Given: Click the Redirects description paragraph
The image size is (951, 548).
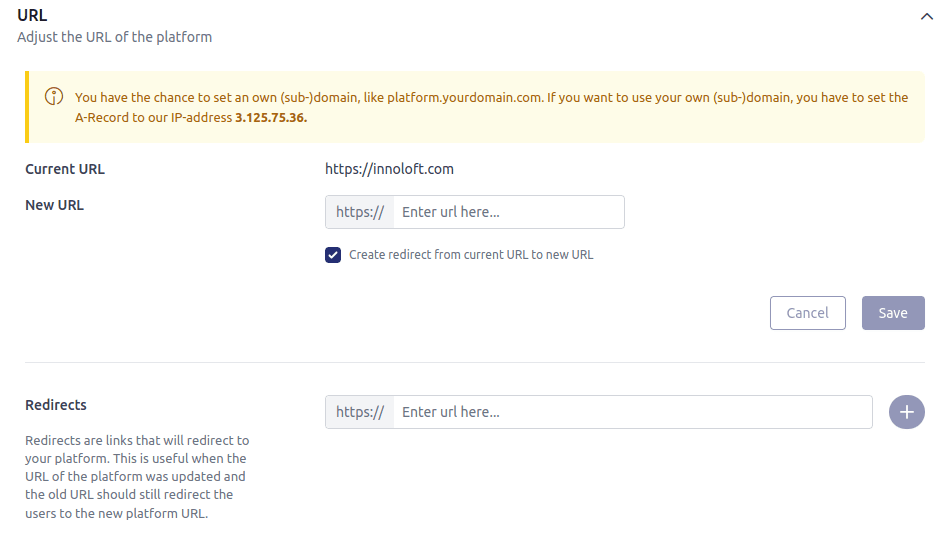Looking at the screenshot, I should coord(137,477).
